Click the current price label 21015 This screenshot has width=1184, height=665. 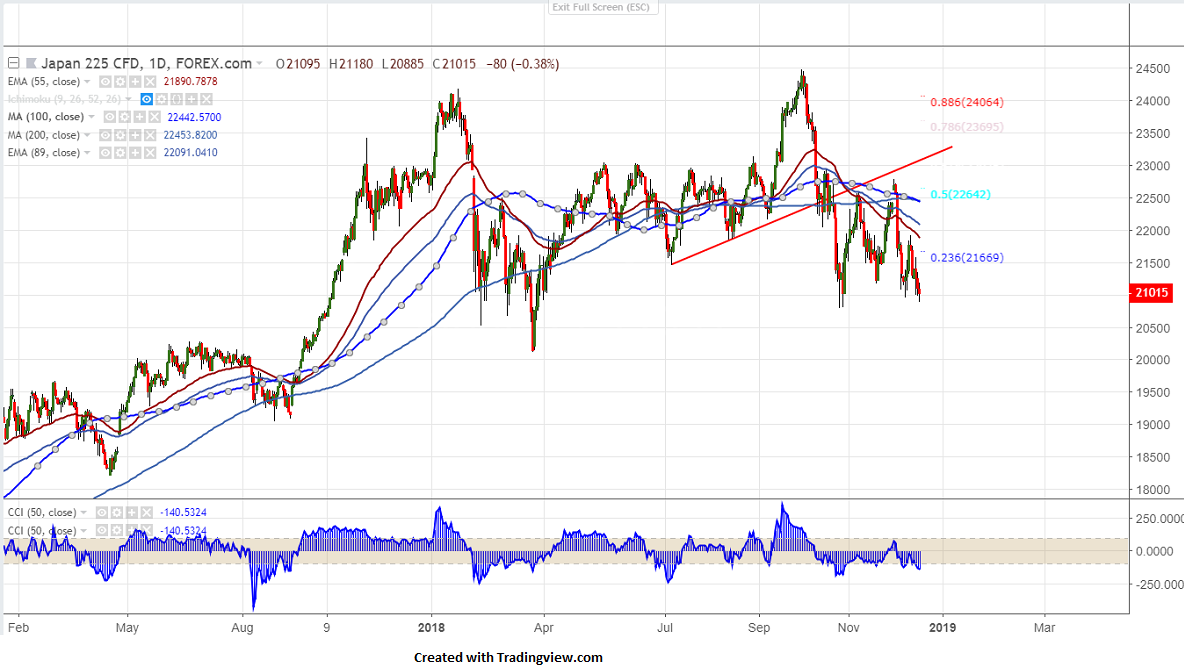1151,293
